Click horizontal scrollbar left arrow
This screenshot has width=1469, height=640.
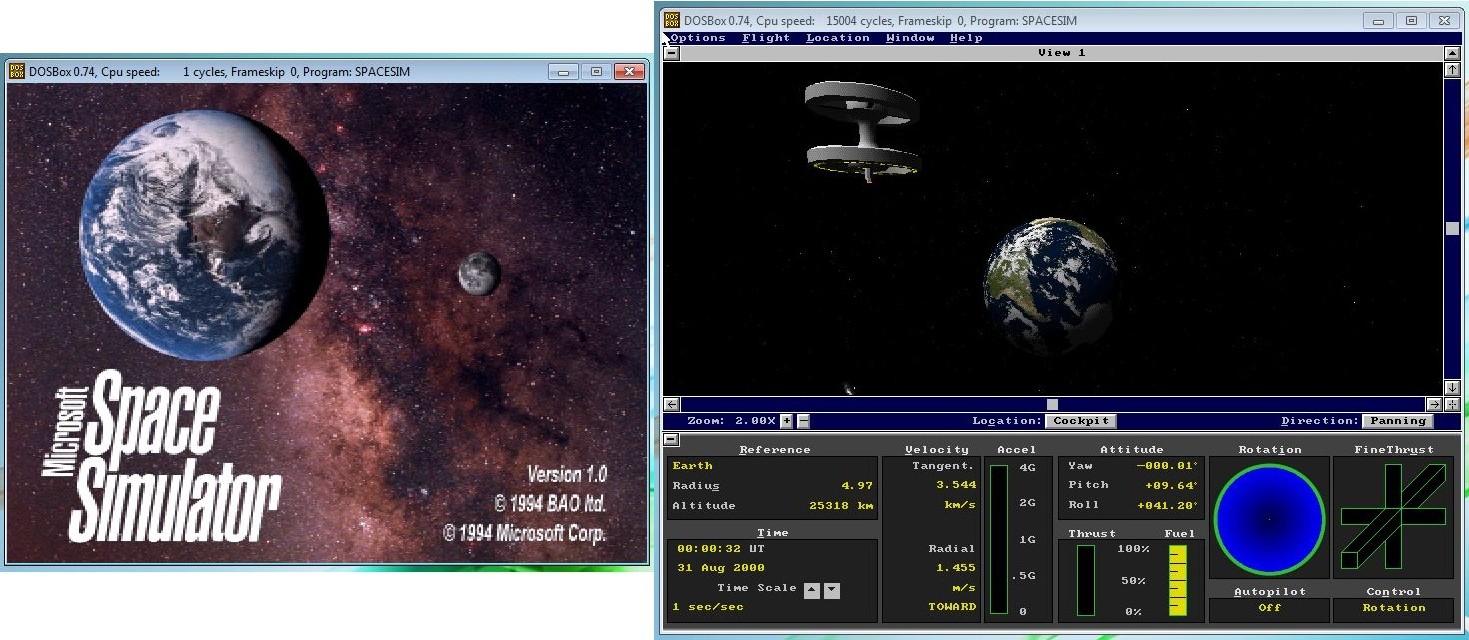tap(672, 404)
